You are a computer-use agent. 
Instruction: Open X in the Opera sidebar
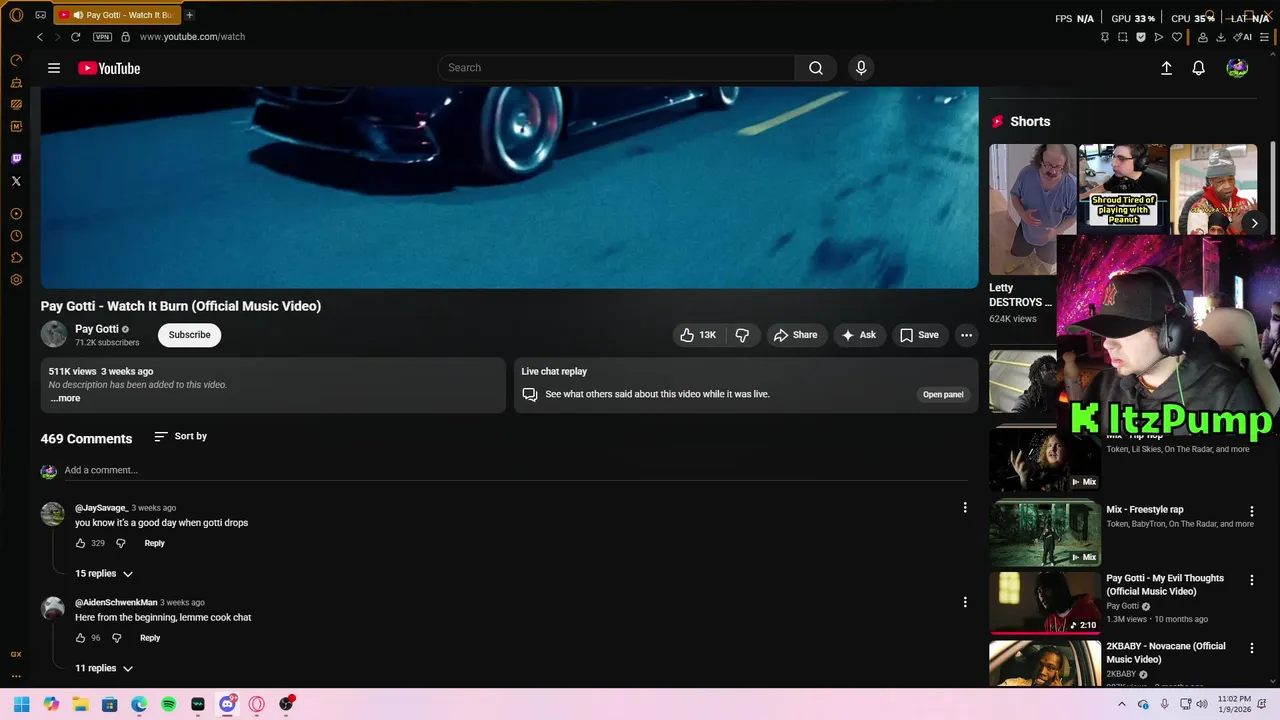coord(16,181)
